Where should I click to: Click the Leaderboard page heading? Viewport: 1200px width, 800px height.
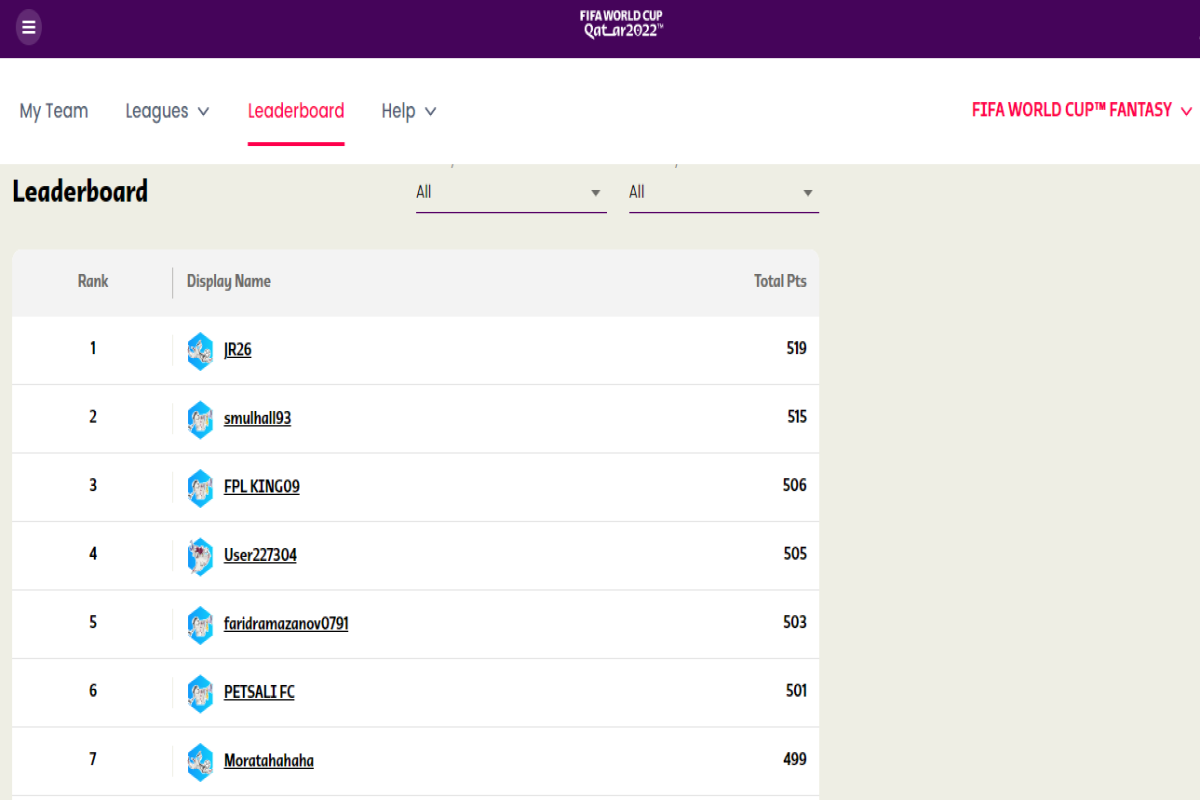[80, 191]
